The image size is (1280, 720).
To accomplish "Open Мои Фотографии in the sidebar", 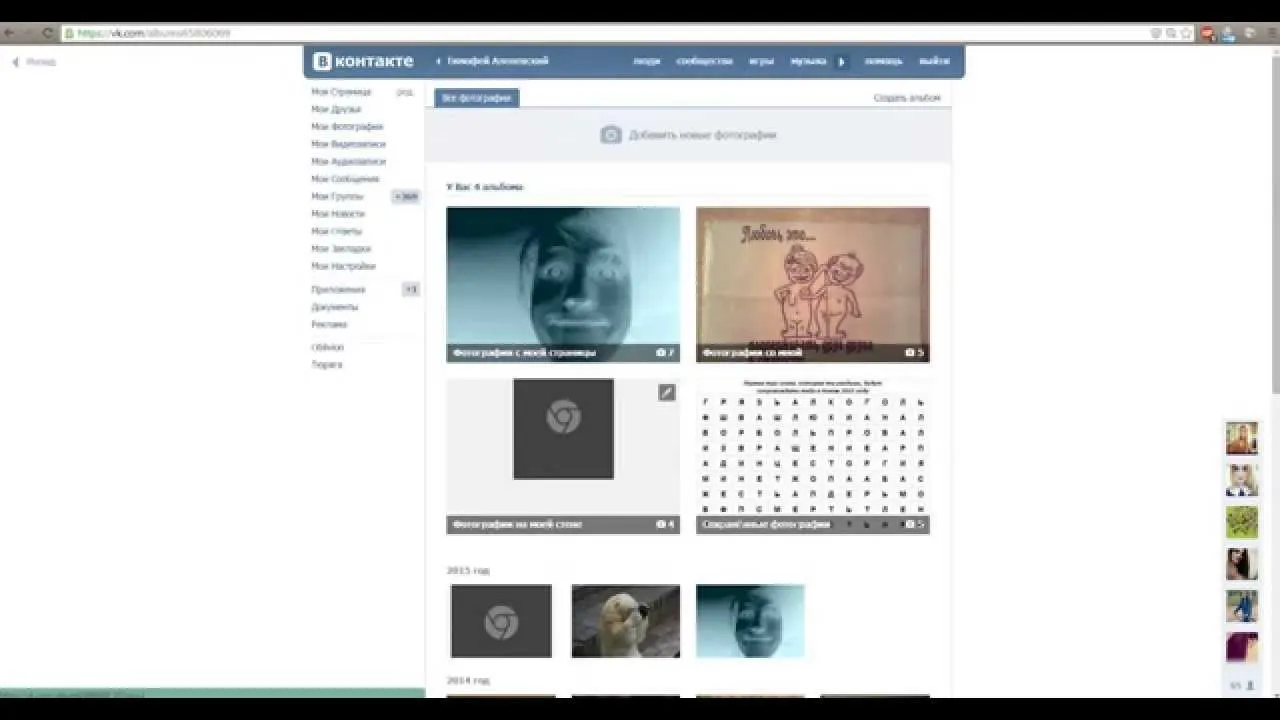I will [x=347, y=127].
